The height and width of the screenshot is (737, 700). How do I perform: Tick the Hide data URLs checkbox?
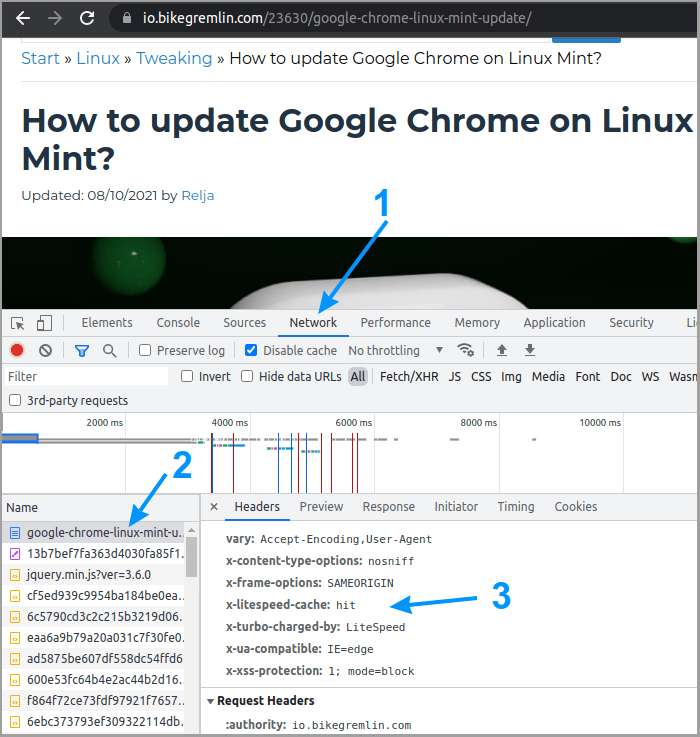point(247,376)
